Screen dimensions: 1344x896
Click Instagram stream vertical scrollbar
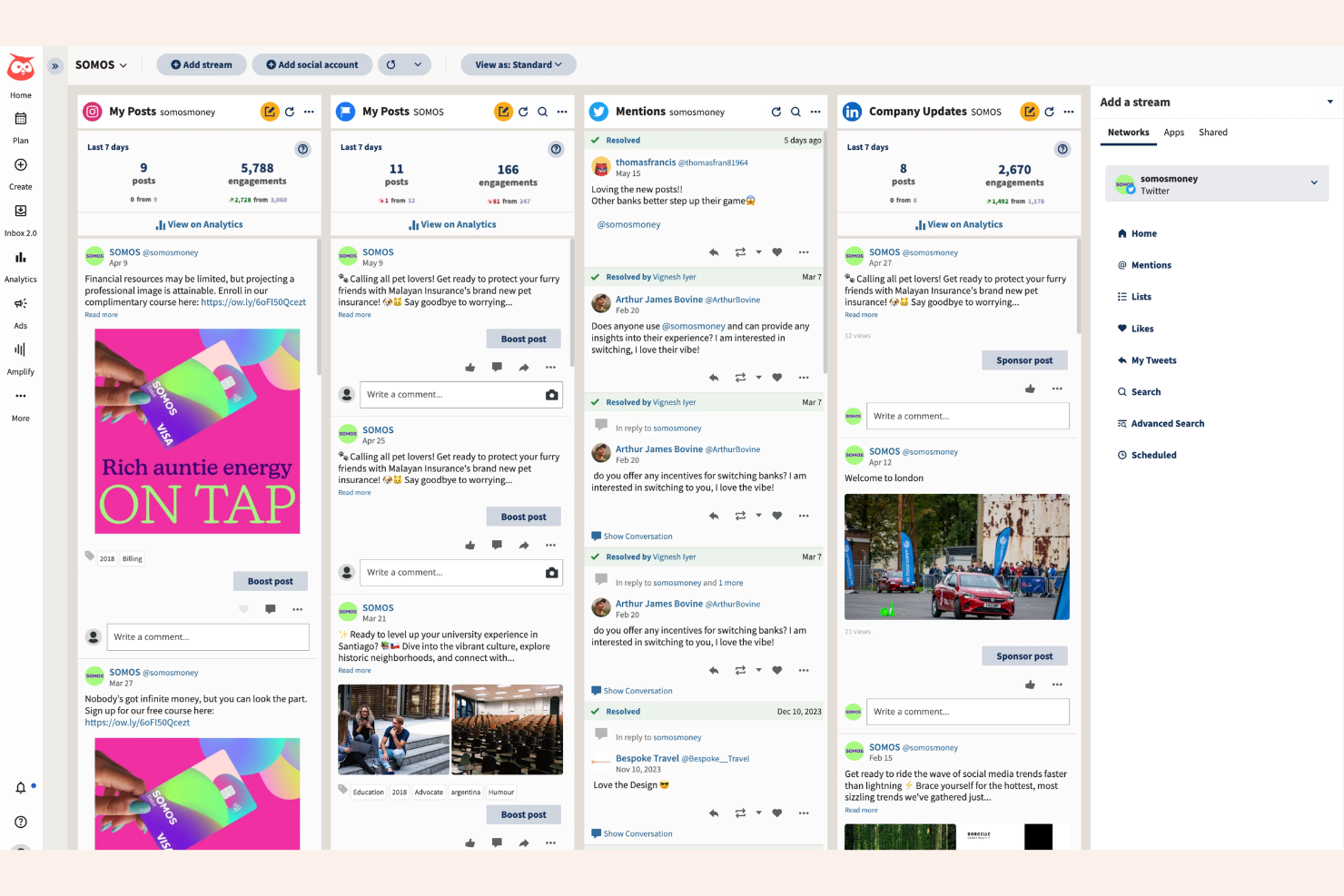pyautogui.click(x=319, y=306)
